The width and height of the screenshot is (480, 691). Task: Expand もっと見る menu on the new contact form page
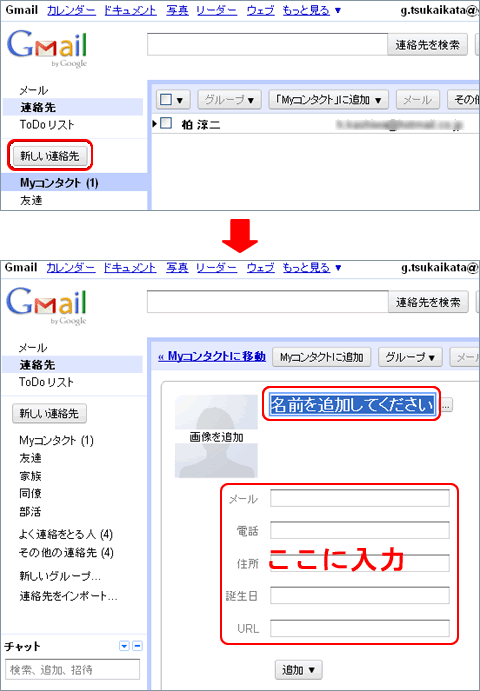(312, 267)
